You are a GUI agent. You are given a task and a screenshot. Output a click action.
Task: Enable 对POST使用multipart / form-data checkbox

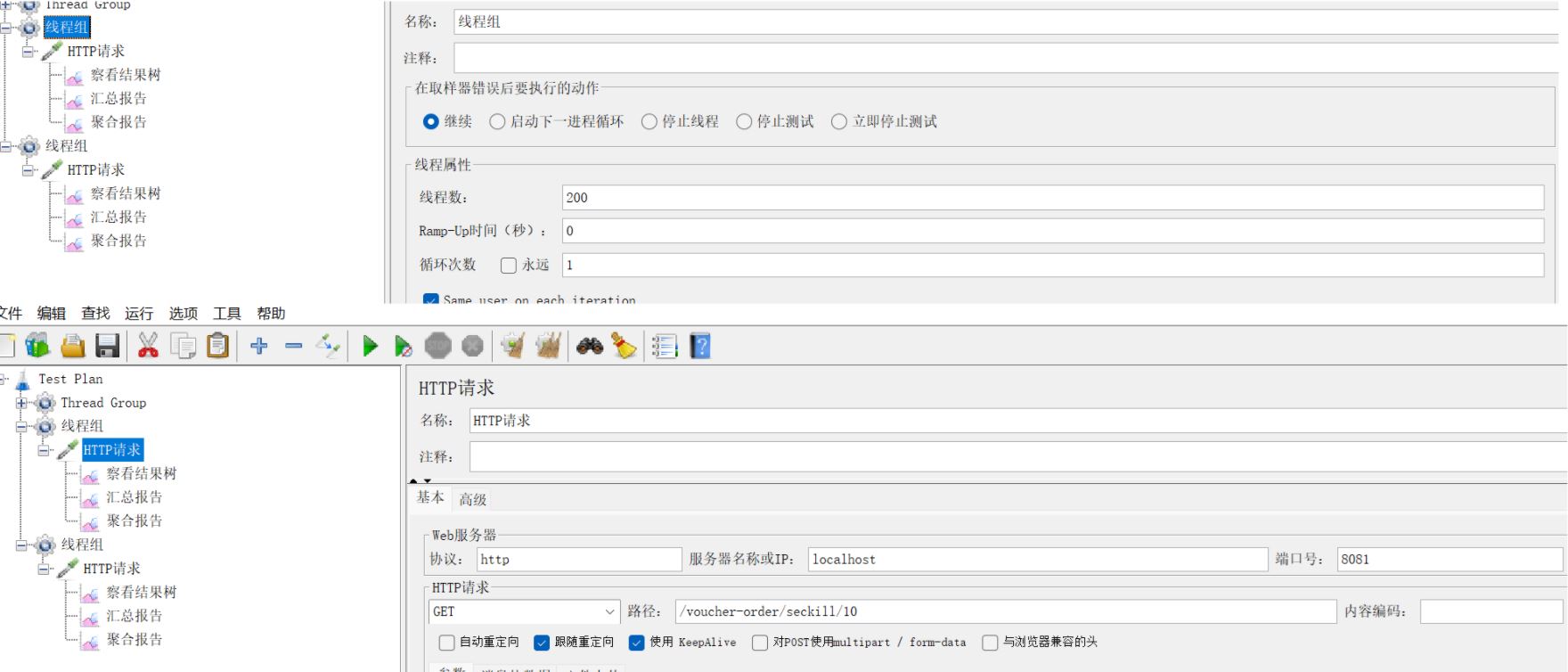760,643
